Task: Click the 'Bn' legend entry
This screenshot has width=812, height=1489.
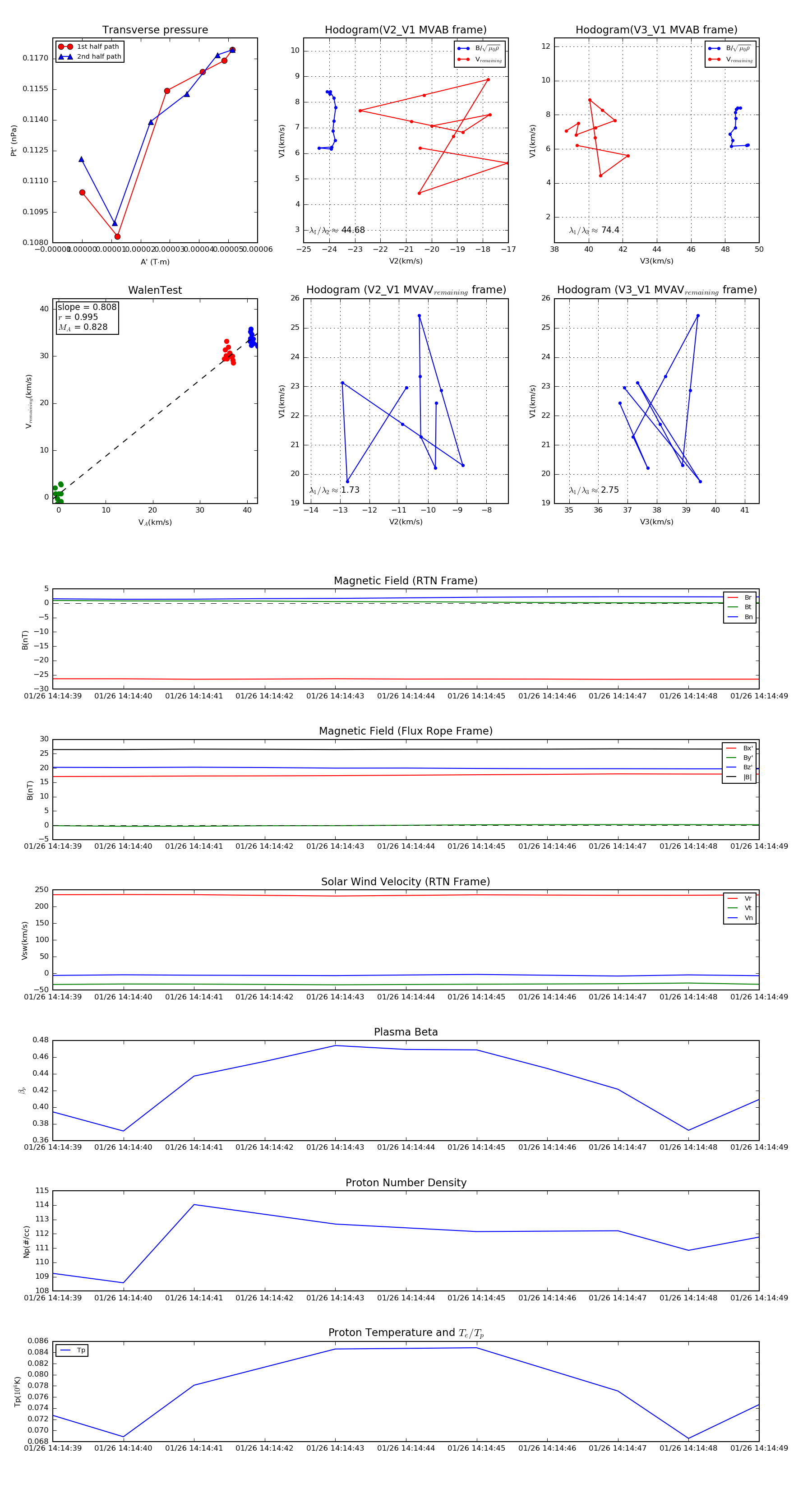Action: [740, 617]
